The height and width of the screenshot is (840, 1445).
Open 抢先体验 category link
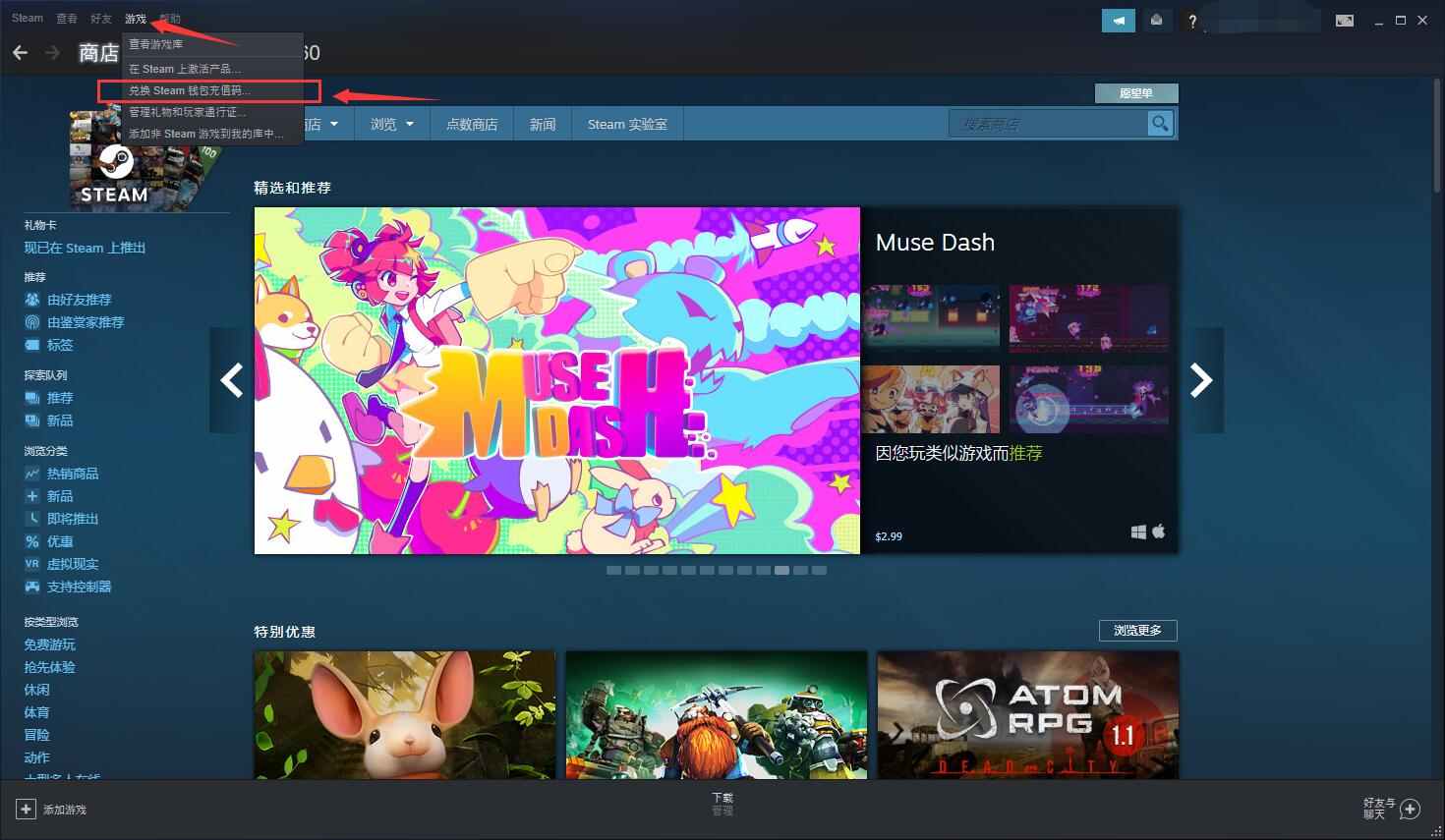[50, 667]
